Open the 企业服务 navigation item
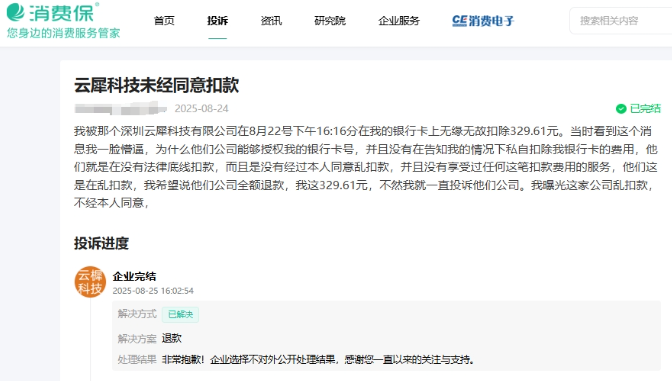 point(399,21)
